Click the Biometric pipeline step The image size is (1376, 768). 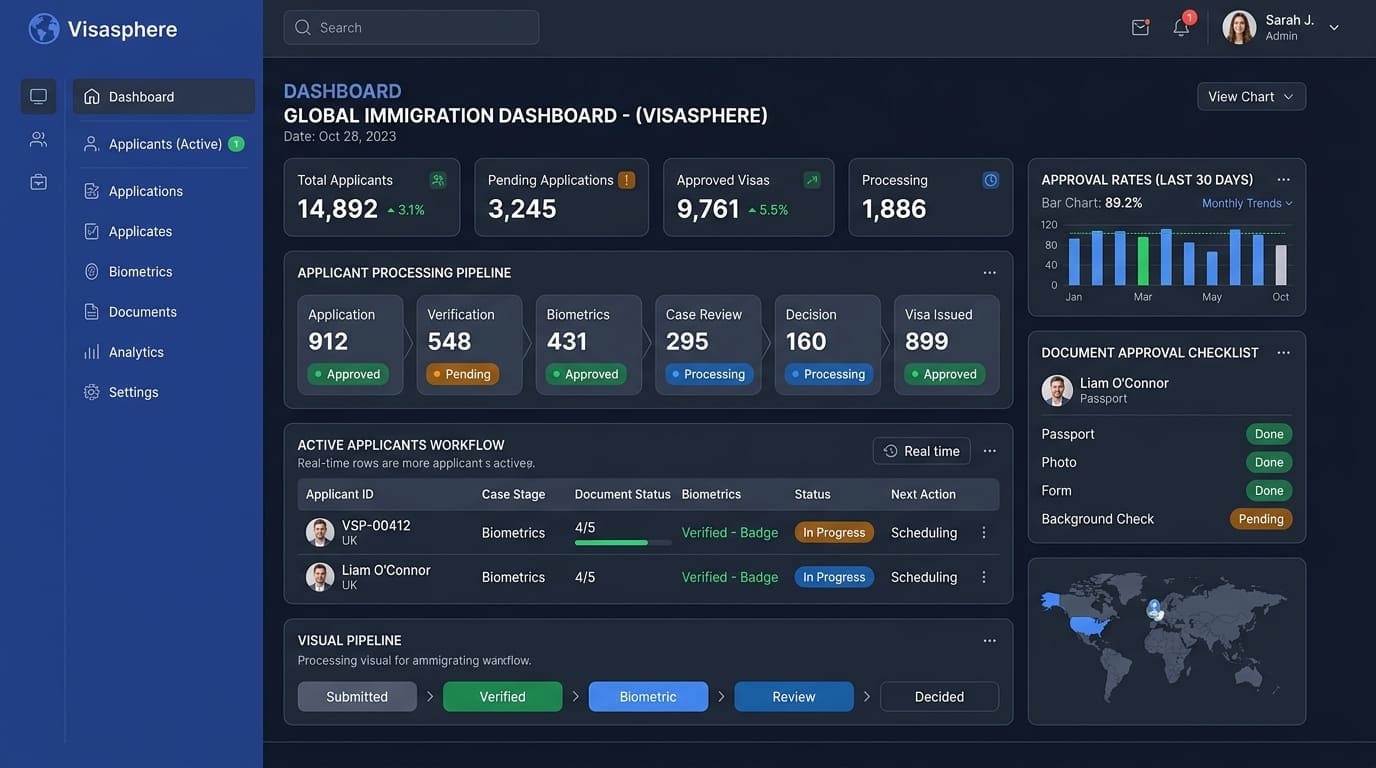[x=648, y=697]
